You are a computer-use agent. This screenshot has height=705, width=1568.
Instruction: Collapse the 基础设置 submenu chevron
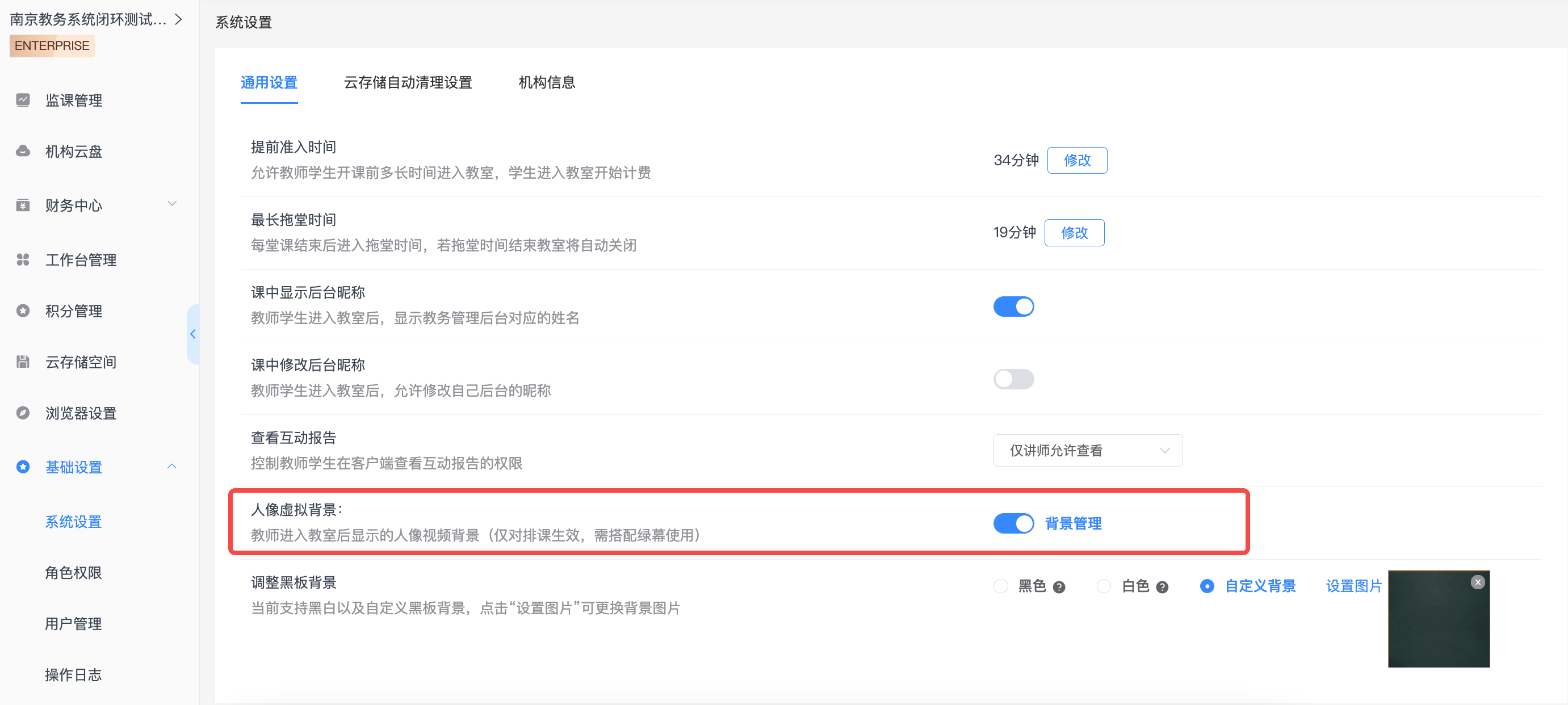pyautogui.click(x=172, y=467)
